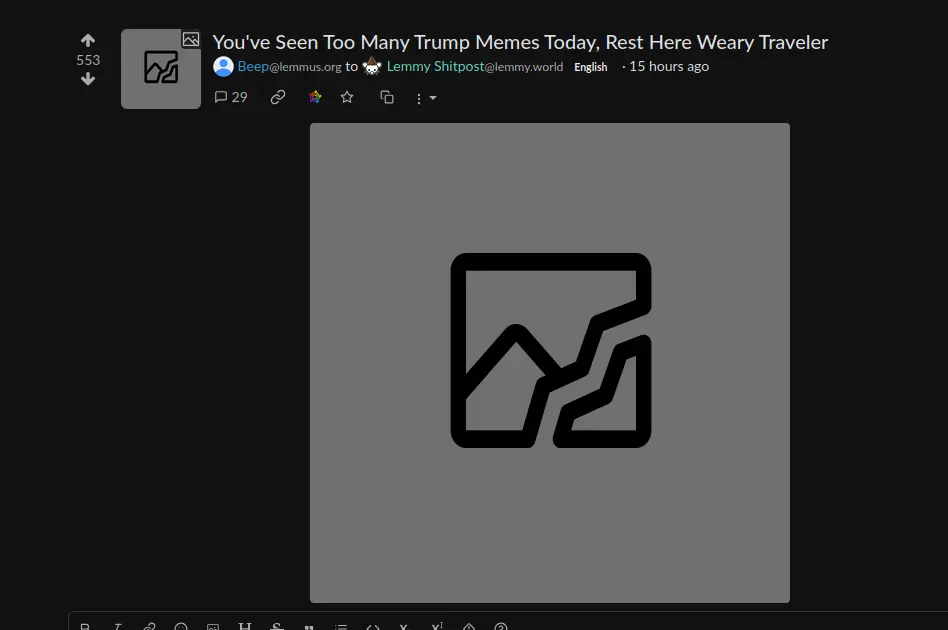
Task: Upvote the Trump memes post
Action: click(x=88, y=41)
